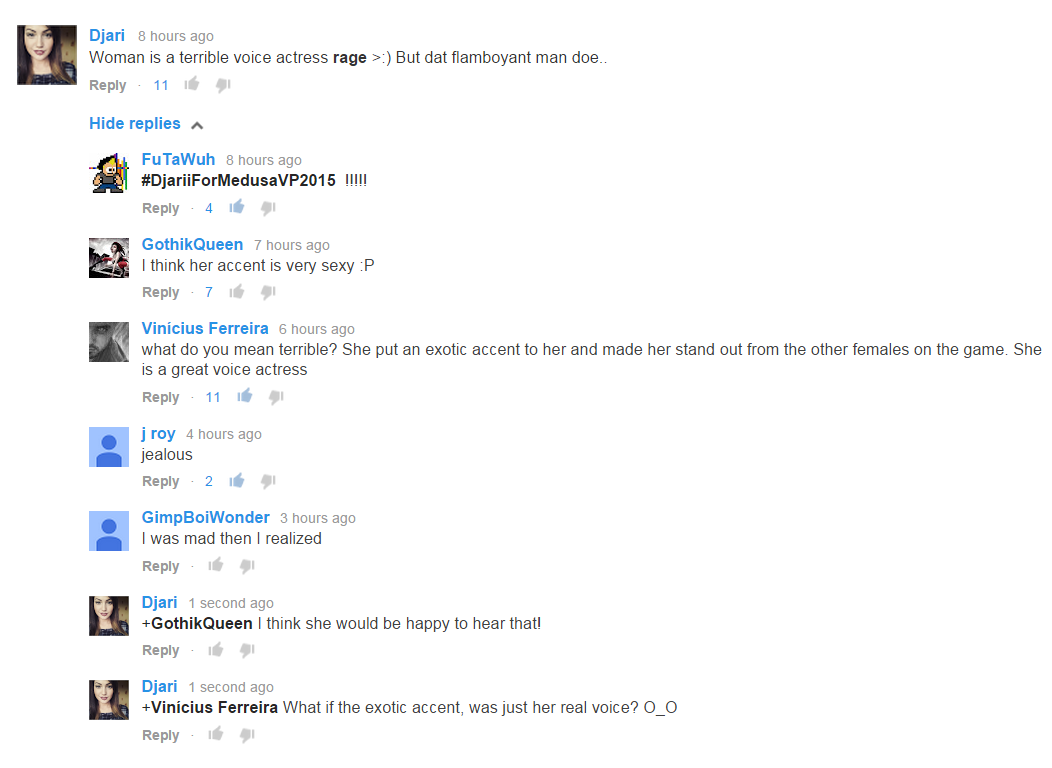
Task: Click FuTaWuh's pixel-art avatar
Action: pyautogui.click(x=109, y=173)
